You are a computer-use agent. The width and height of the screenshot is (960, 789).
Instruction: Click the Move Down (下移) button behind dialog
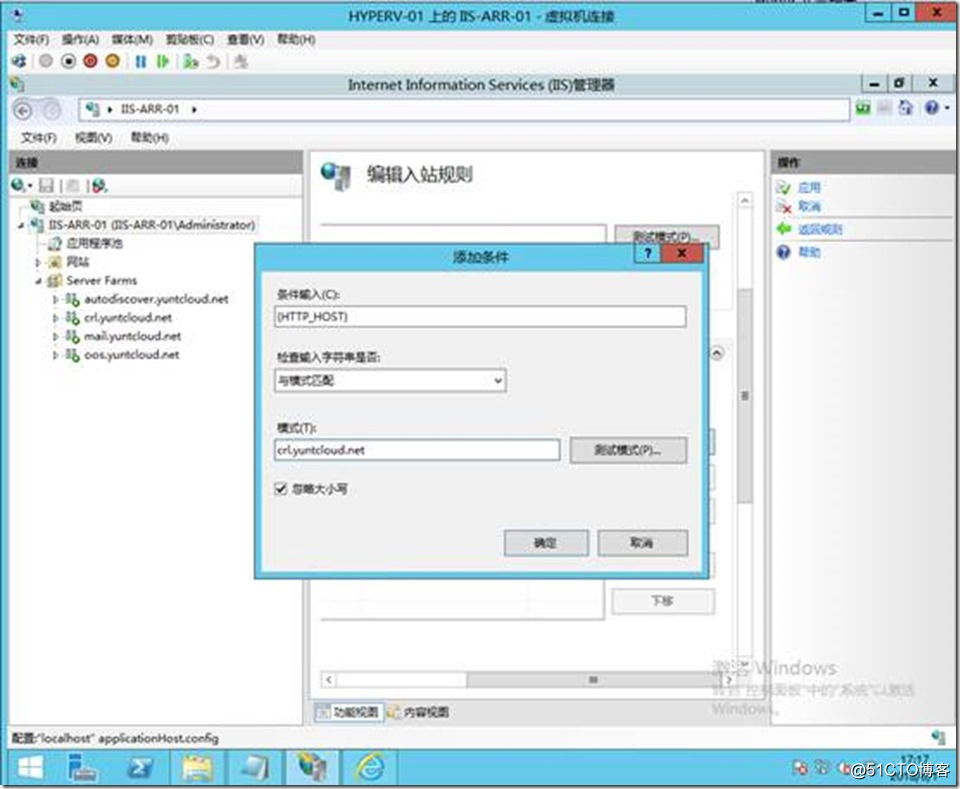point(662,601)
